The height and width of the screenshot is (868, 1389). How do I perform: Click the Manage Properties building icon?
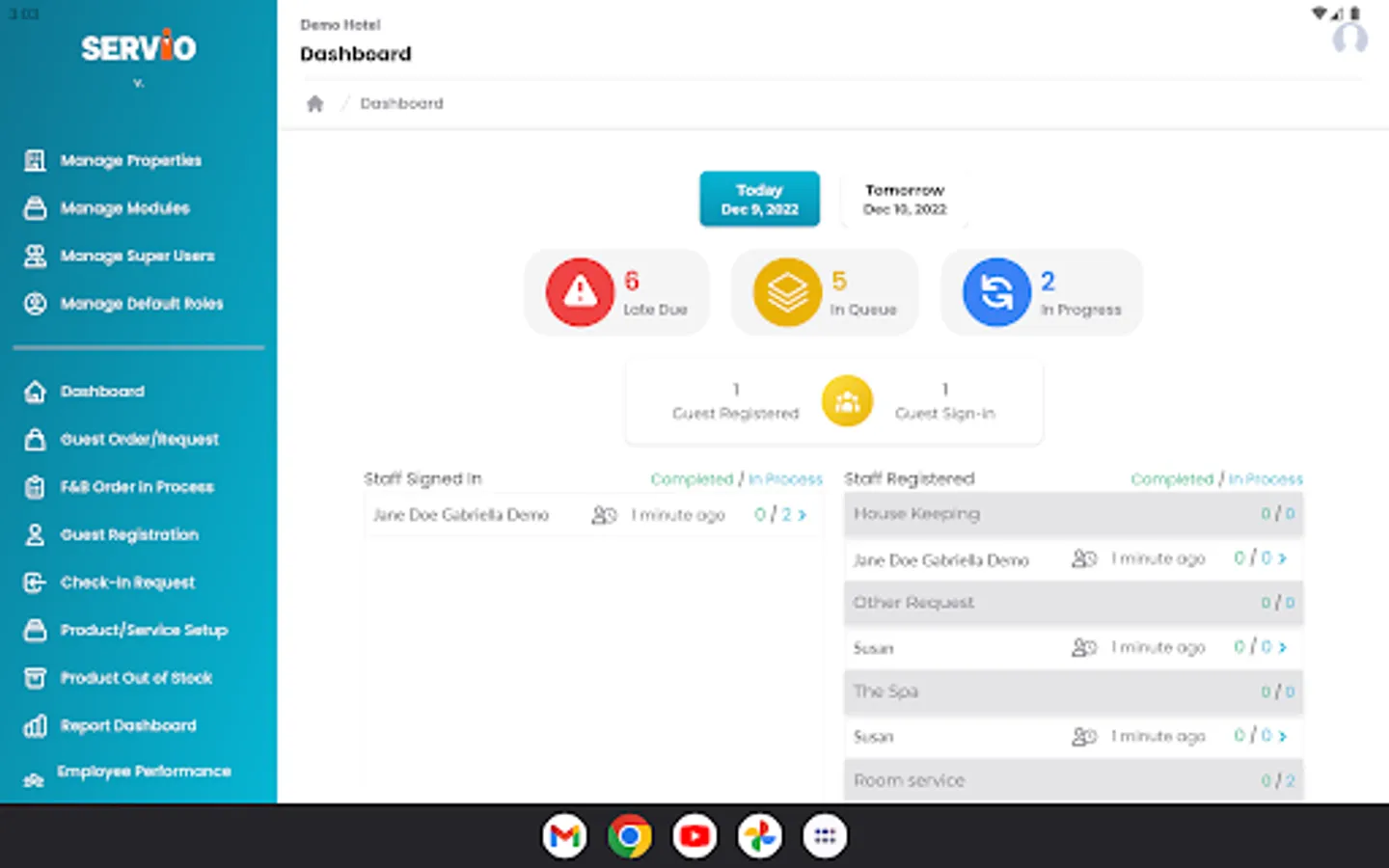tap(35, 160)
